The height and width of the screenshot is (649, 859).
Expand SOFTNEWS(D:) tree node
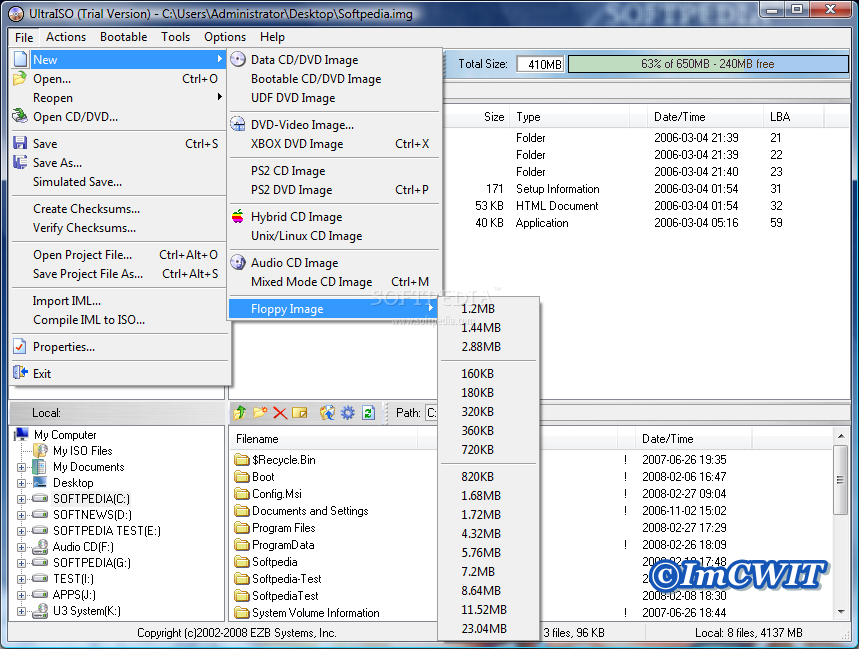pos(21,515)
